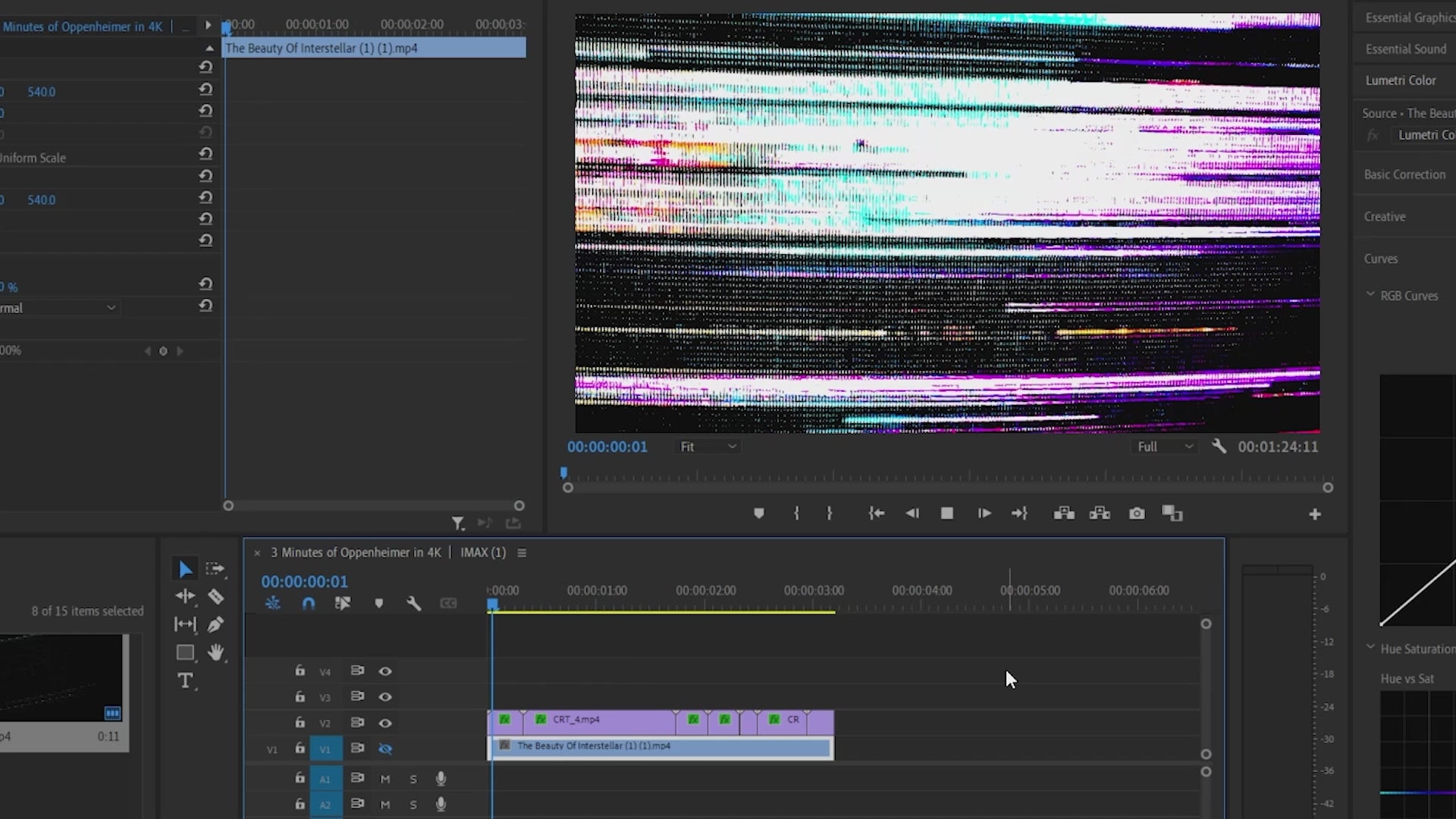This screenshot has width=1456, height=819.
Task: Click timeline timecode 00:00:00:01
Action: [x=305, y=582]
